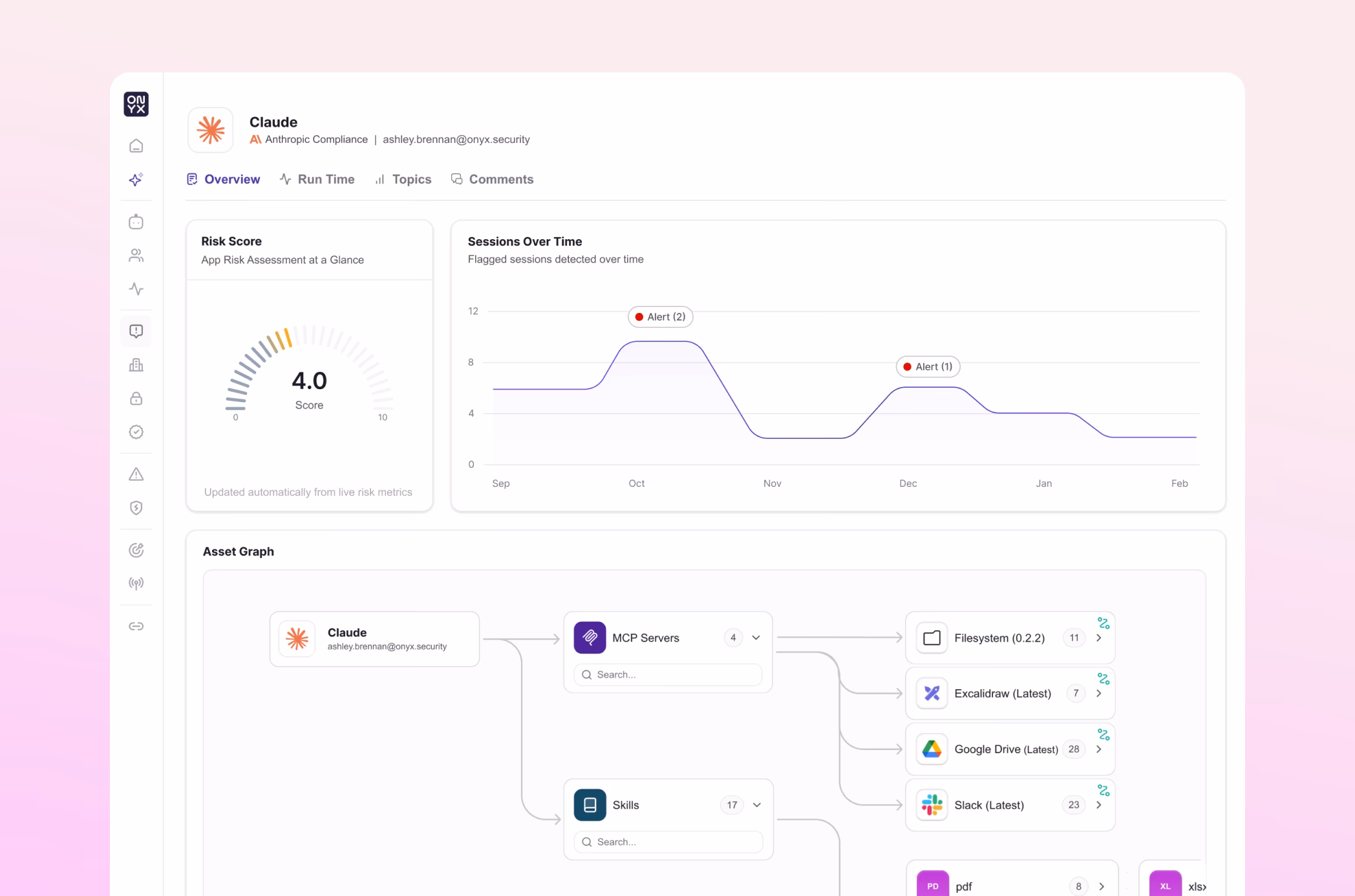The image size is (1355, 896).
Task: Click the Oct label on chart axis
Action: pyautogui.click(x=637, y=484)
